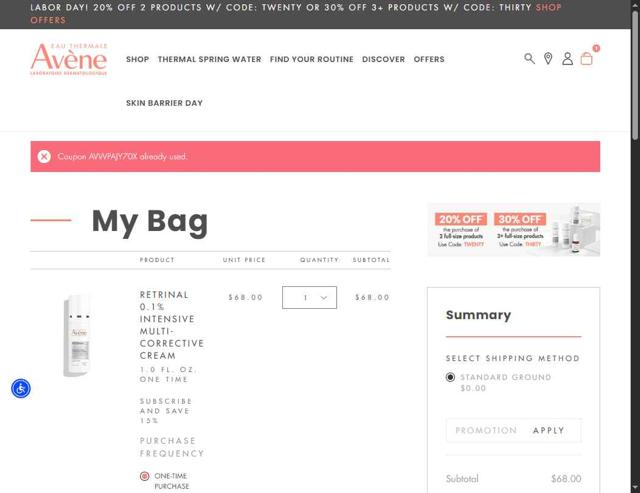Open the Discover menu
This screenshot has width=640, height=493.
[383, 59]
